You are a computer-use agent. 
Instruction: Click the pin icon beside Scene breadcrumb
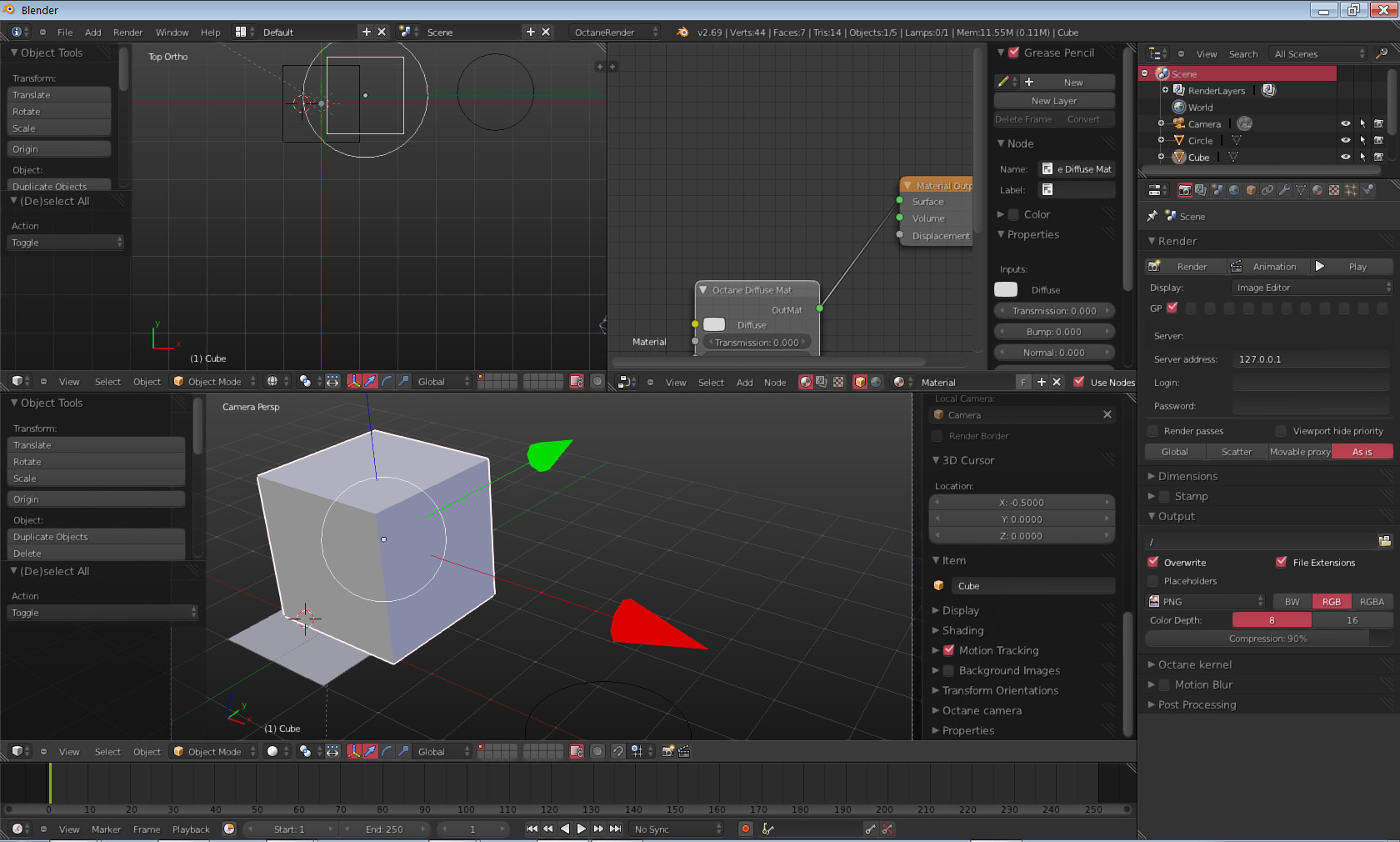click(x=1152, y=216)
